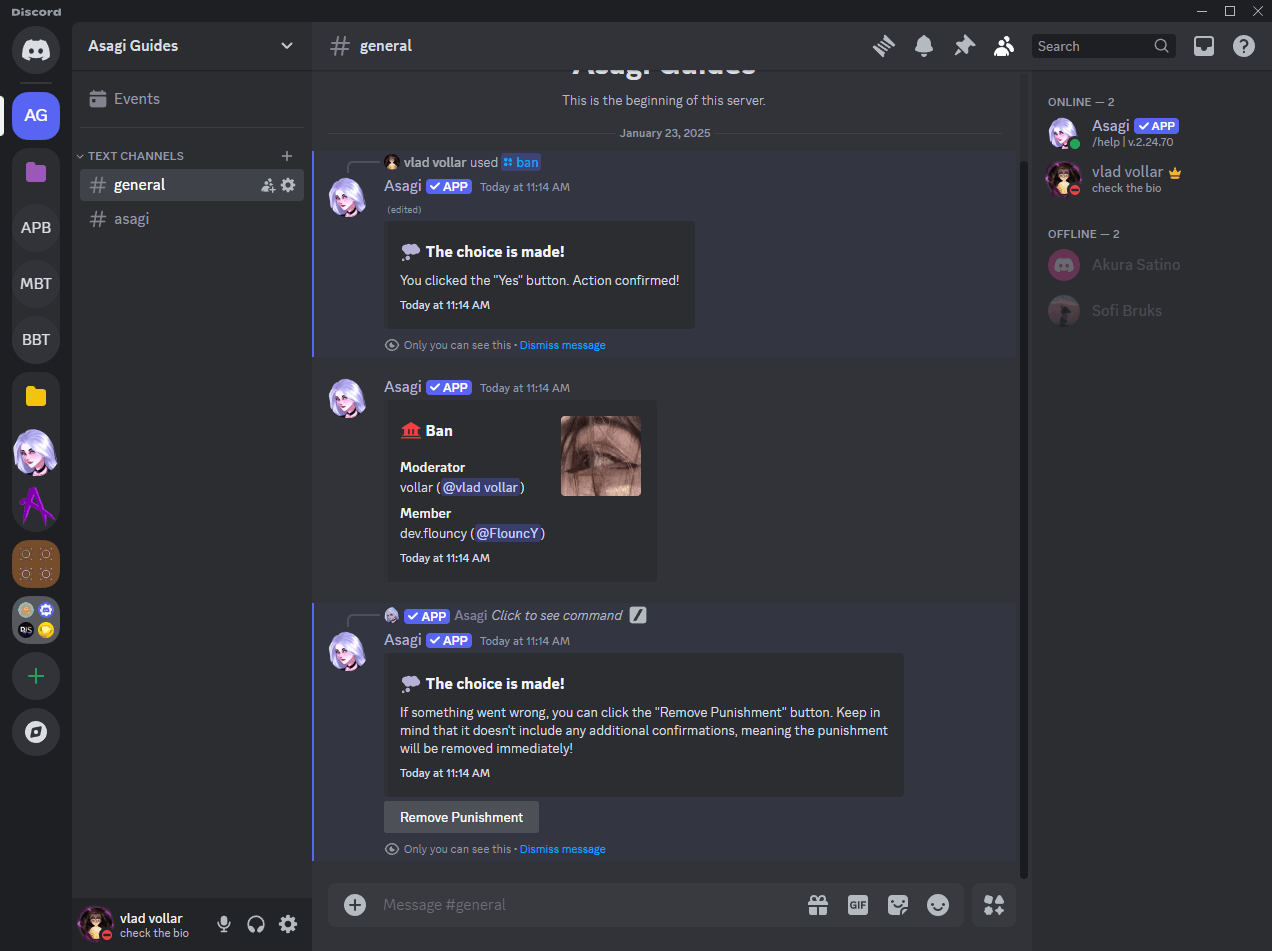Expand the folder with four small server icons
Screen dimensions: 1272x951
click(x=36, y=620)
